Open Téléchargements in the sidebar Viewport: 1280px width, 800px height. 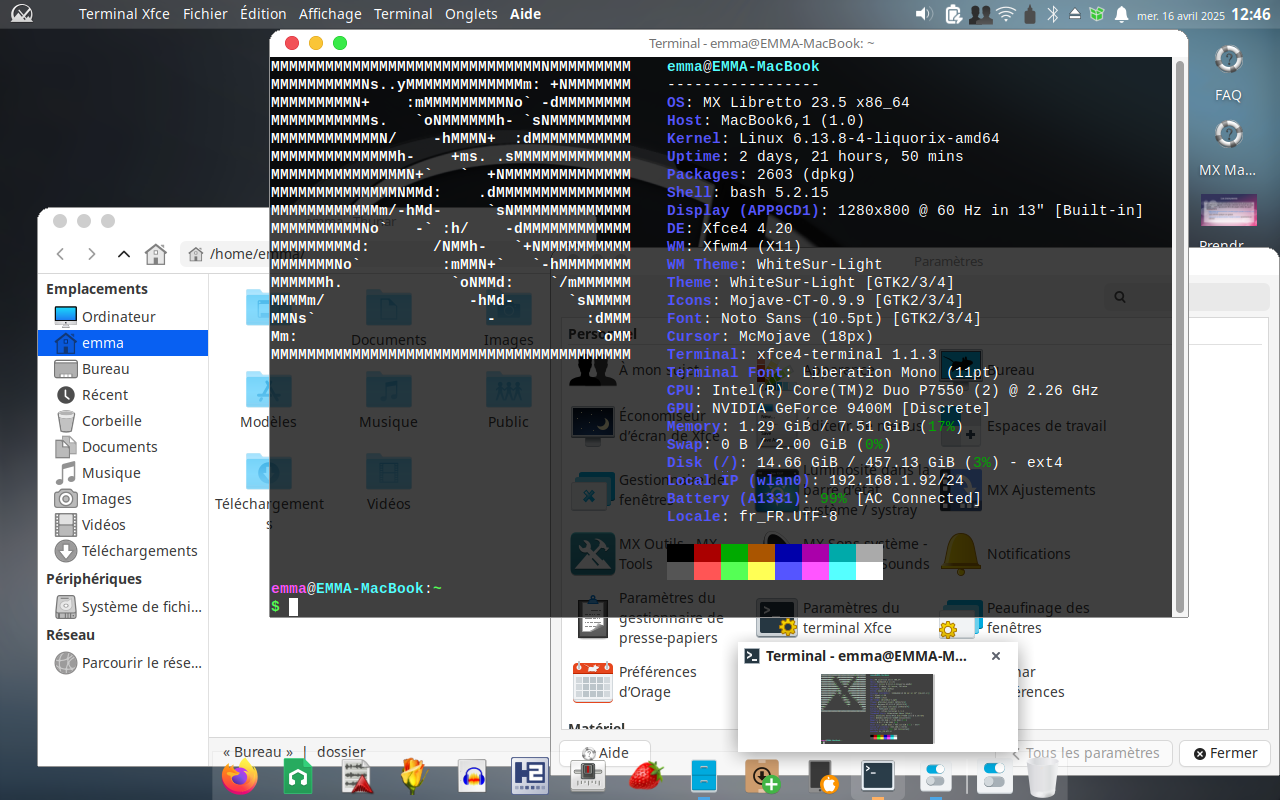point(123,550)
